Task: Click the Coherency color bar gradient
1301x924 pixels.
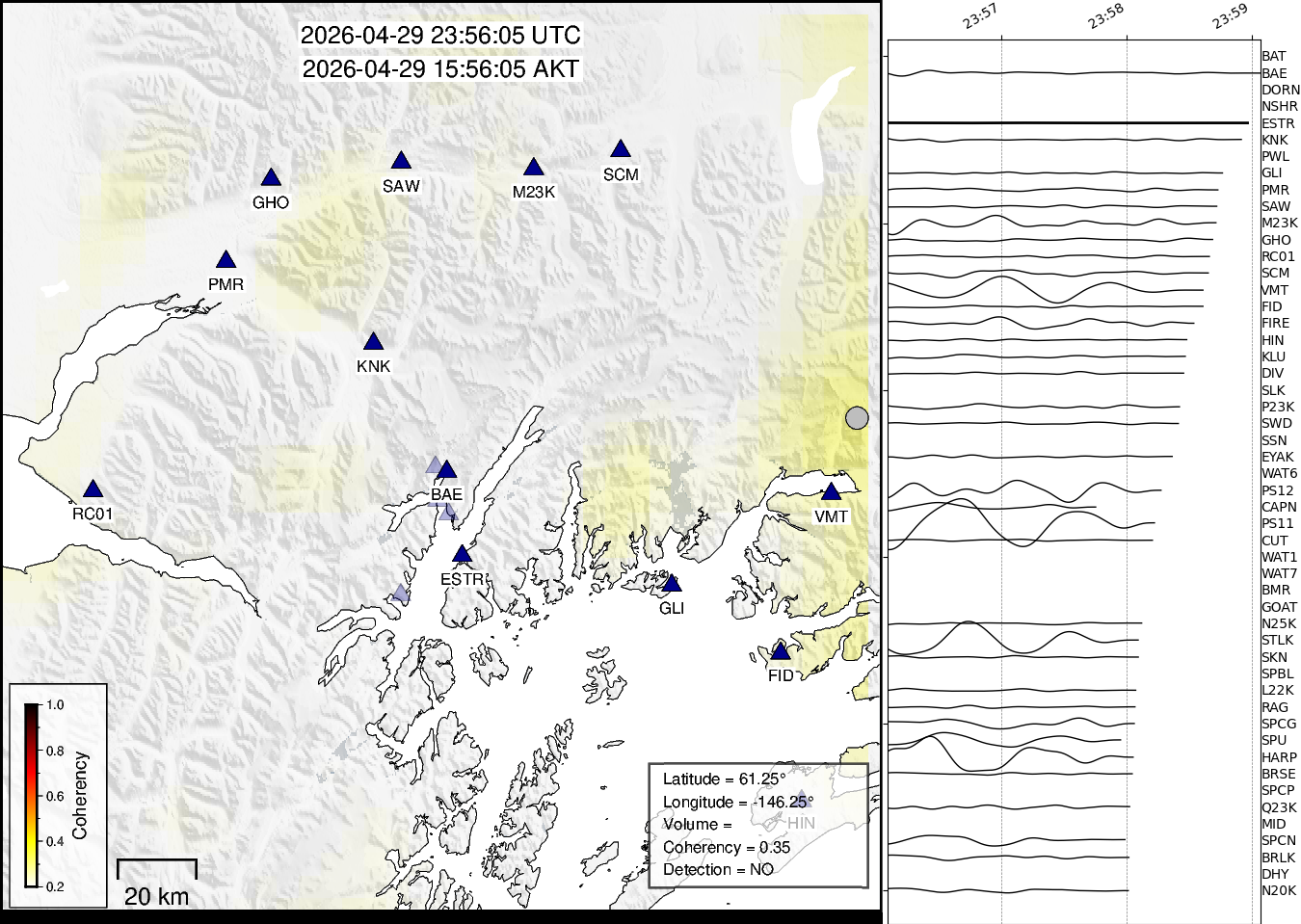Action: pos(32,795)
